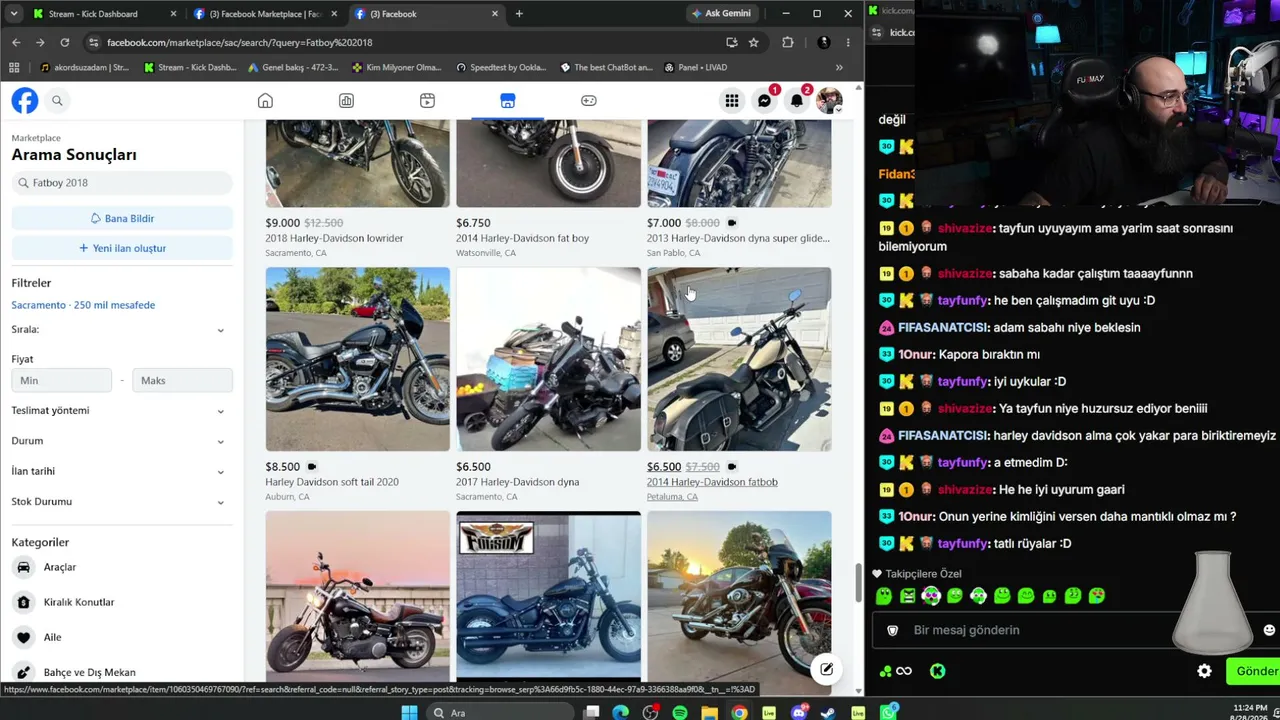
Task: Open the Facebook notifications bell
Action: 796,101
